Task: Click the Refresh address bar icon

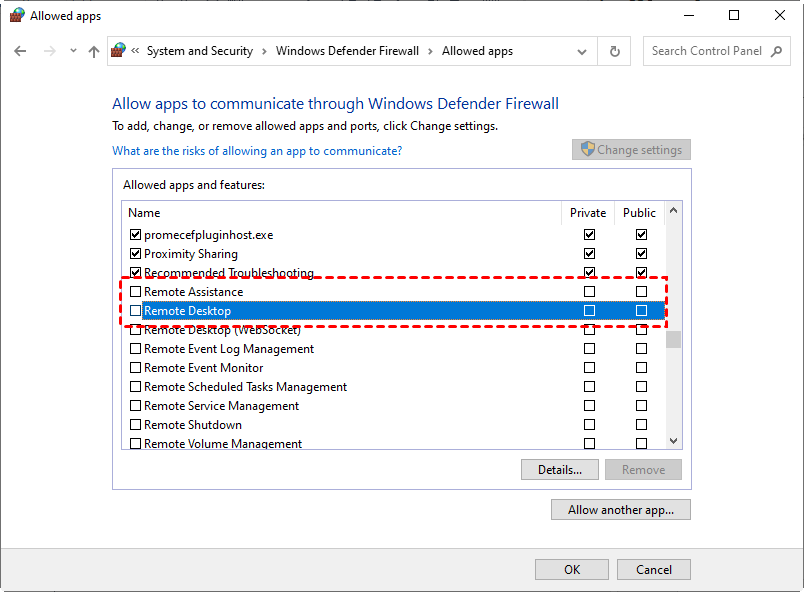Action: click(x=615, y=51)
